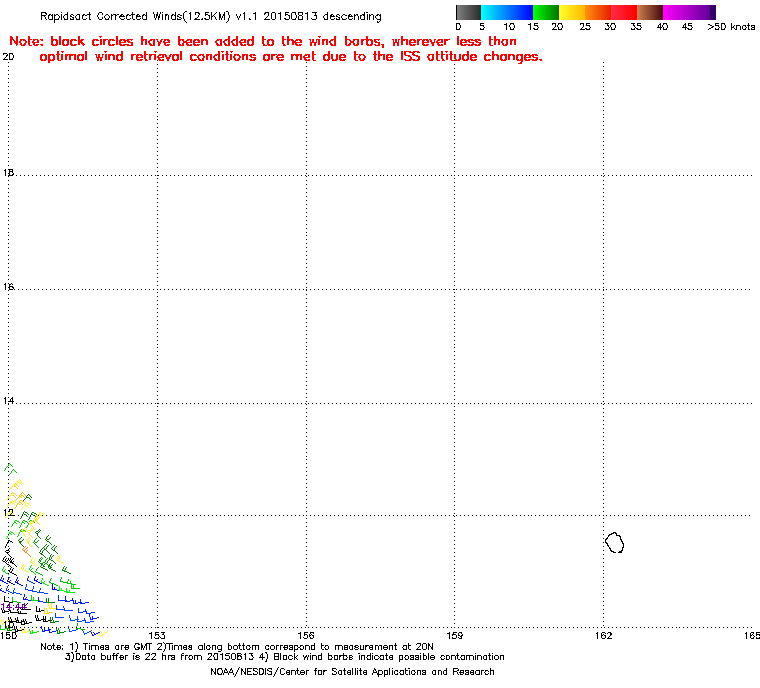
Task: Click the blue 10-15 knots color segment
Action: [520, 12]
